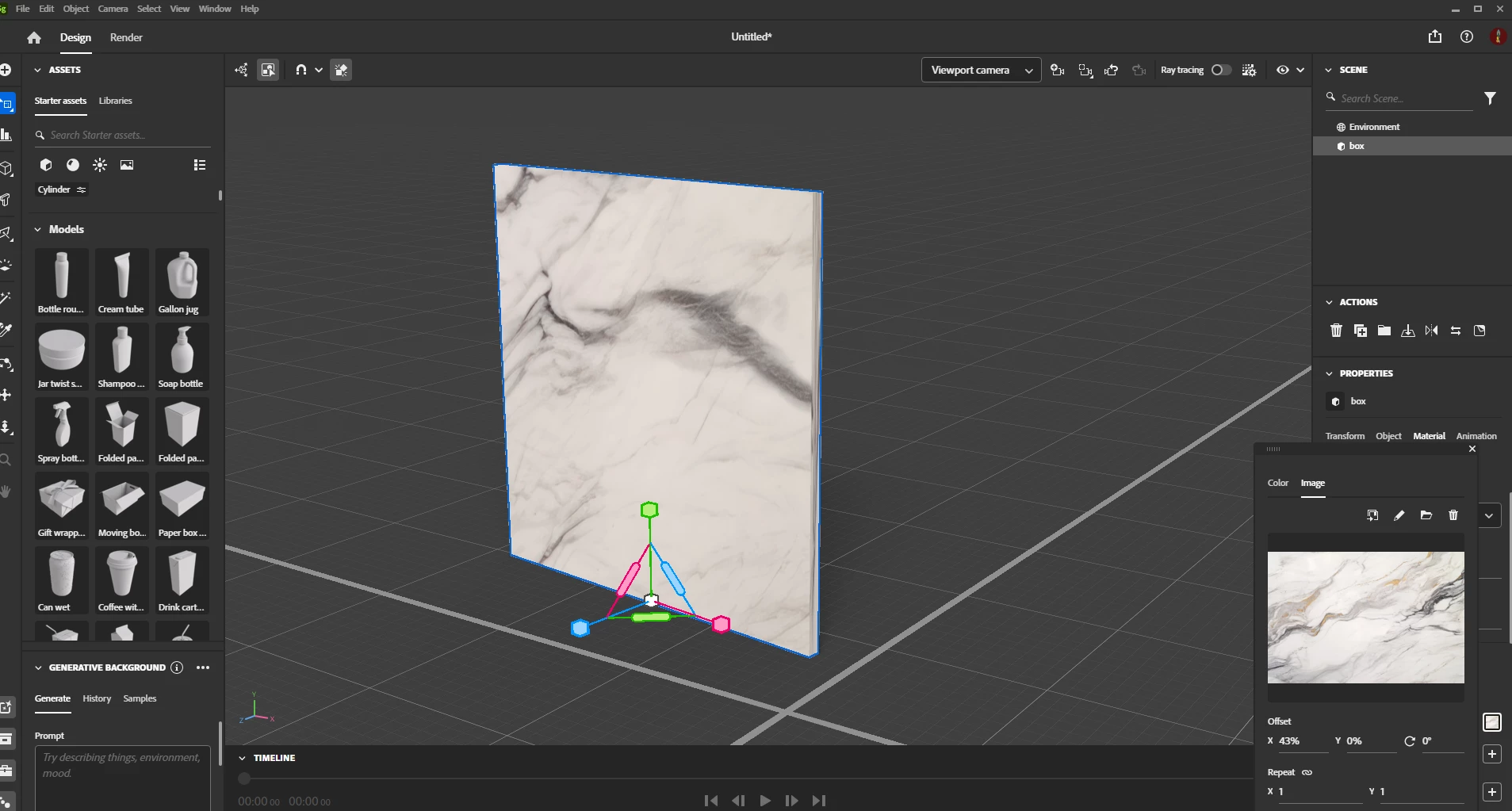Click the rotation reset icon beside 0°
Viewport: 1512px width, 811px height.
(x=1410, y=741)
